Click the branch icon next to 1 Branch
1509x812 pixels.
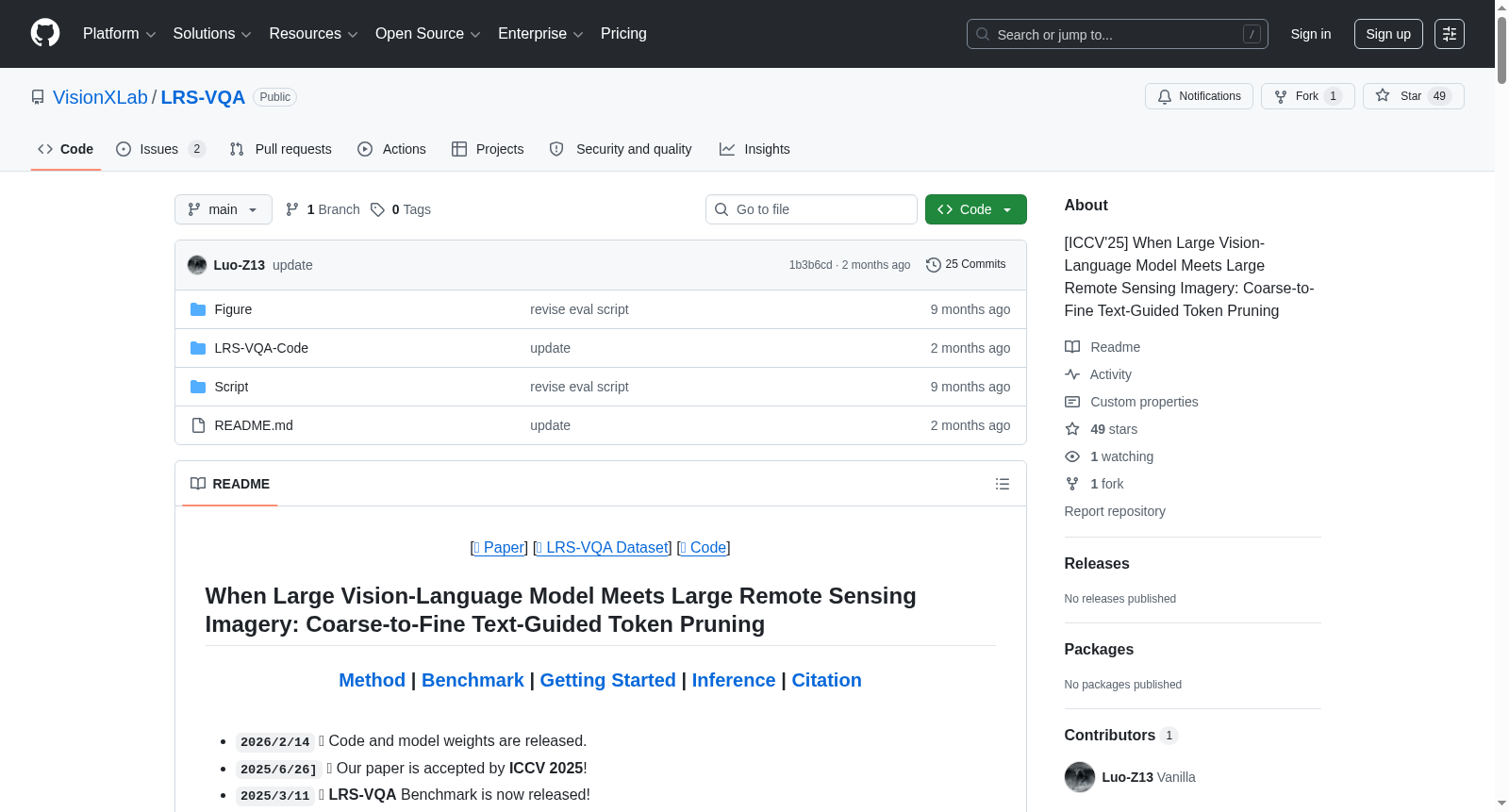tap(292, 209)
